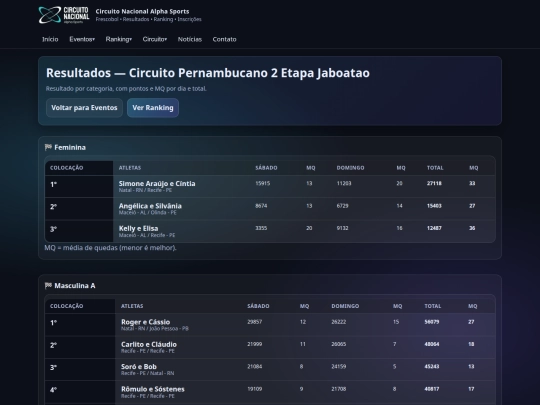Click the Resultado por categoria subtitle
The height and width of the screenshot is (405, 540).
point(126,89)
